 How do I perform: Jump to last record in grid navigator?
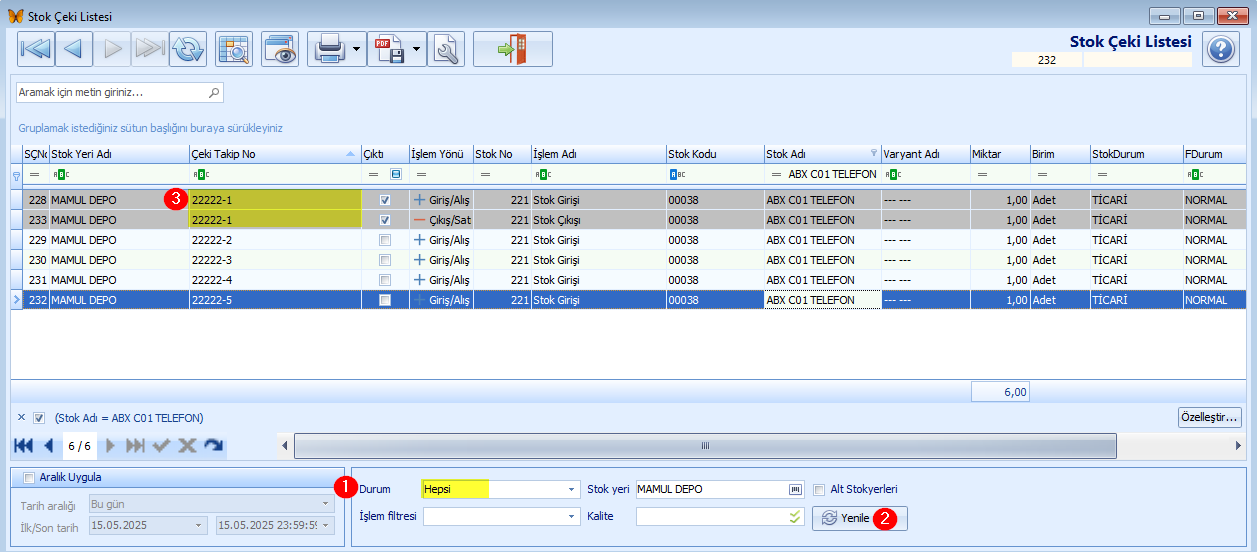pos(135,445)
